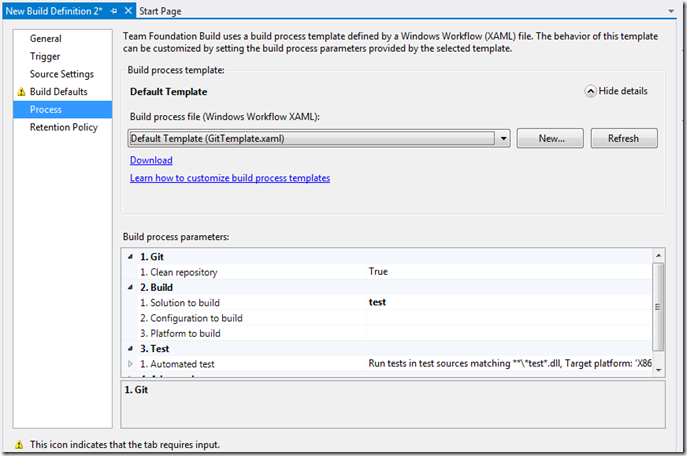Click the True value of Clean repository
Viewport: 687px width, 456px height.
pos(378,272)
